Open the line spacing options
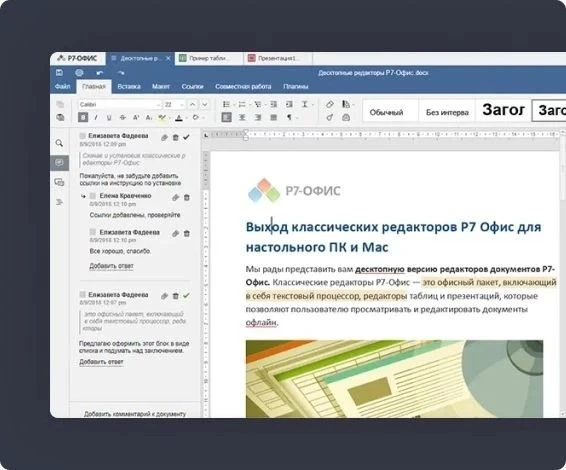Image resolution: width=566 pixels, height=470 pixels. [x=305, y=104]
